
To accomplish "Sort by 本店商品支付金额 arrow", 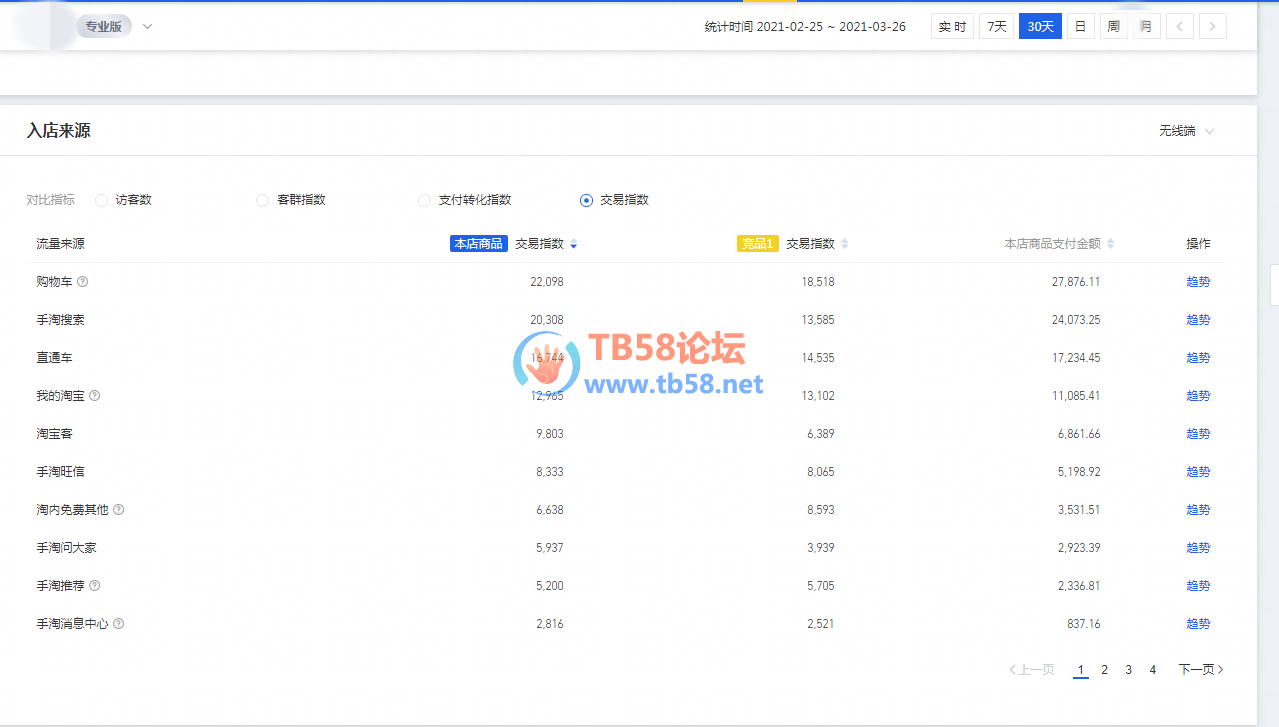I will pyautogui.click(x=1110, y=244).
